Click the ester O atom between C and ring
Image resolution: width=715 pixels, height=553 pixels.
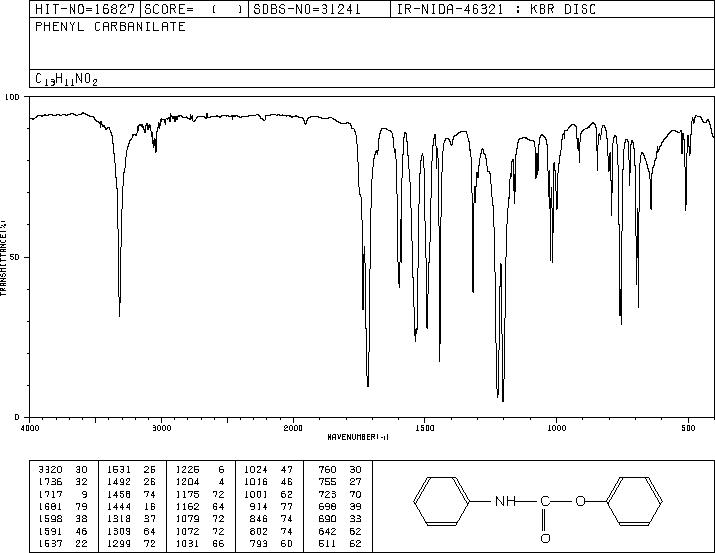tap(580, 501)
